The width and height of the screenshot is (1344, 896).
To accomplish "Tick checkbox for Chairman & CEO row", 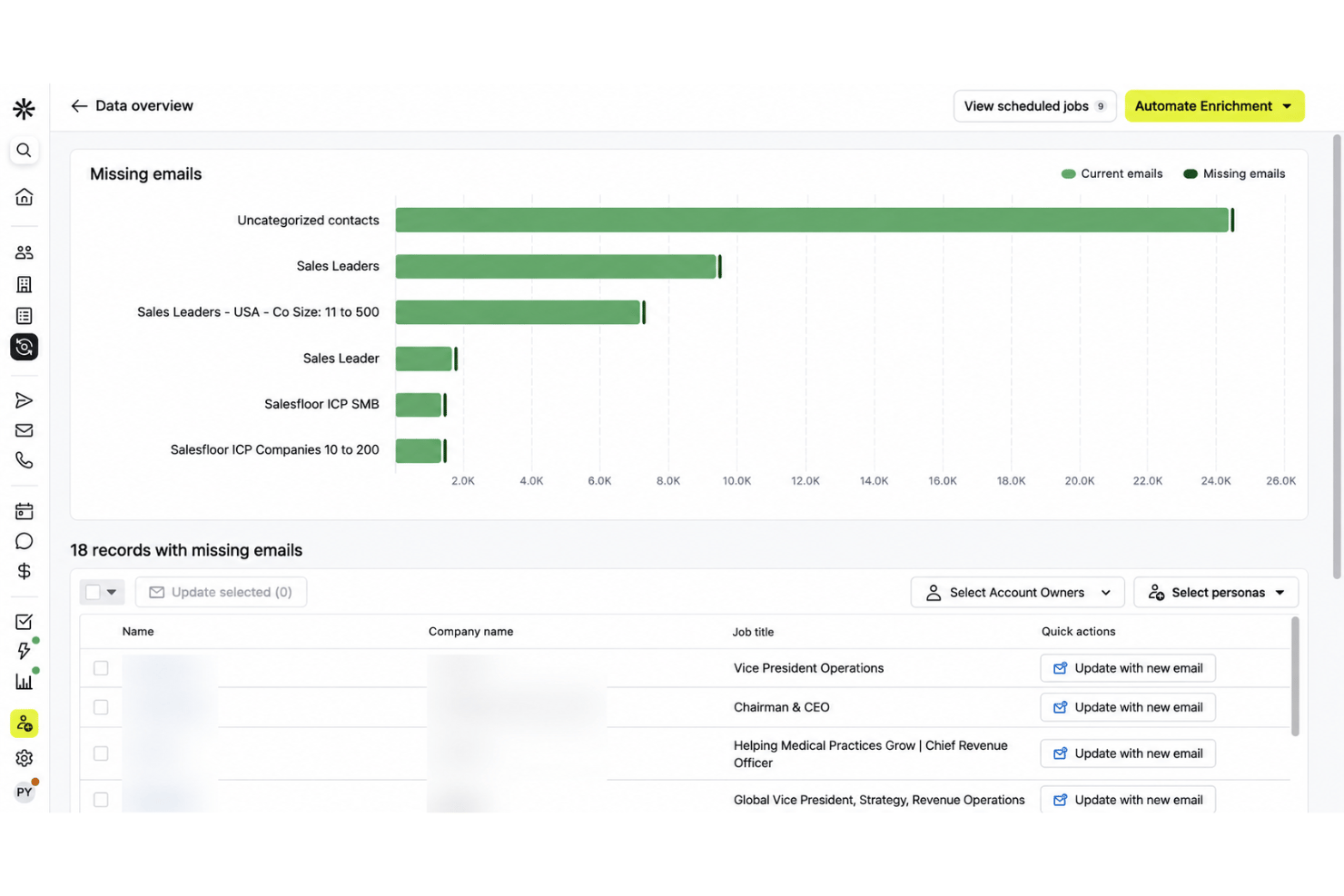I will pyautogui.click(x=101, y=707).
